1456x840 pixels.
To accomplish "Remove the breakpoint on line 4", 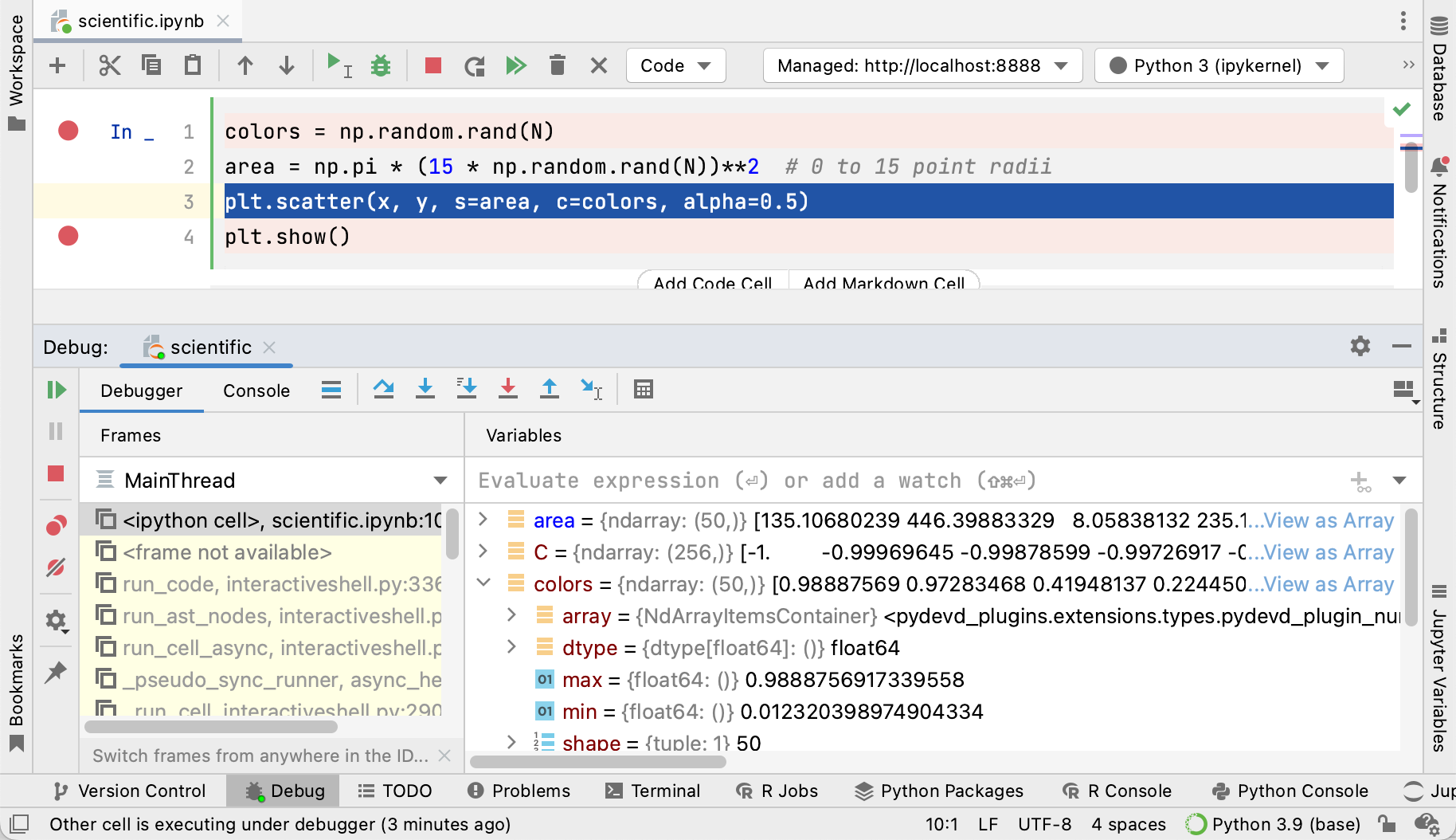I will coord(68,236).
